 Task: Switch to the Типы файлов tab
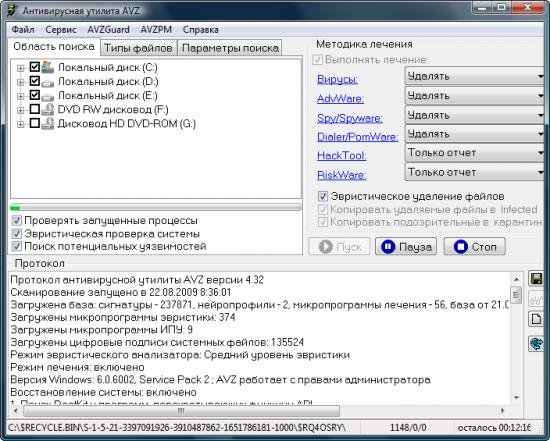139,48
